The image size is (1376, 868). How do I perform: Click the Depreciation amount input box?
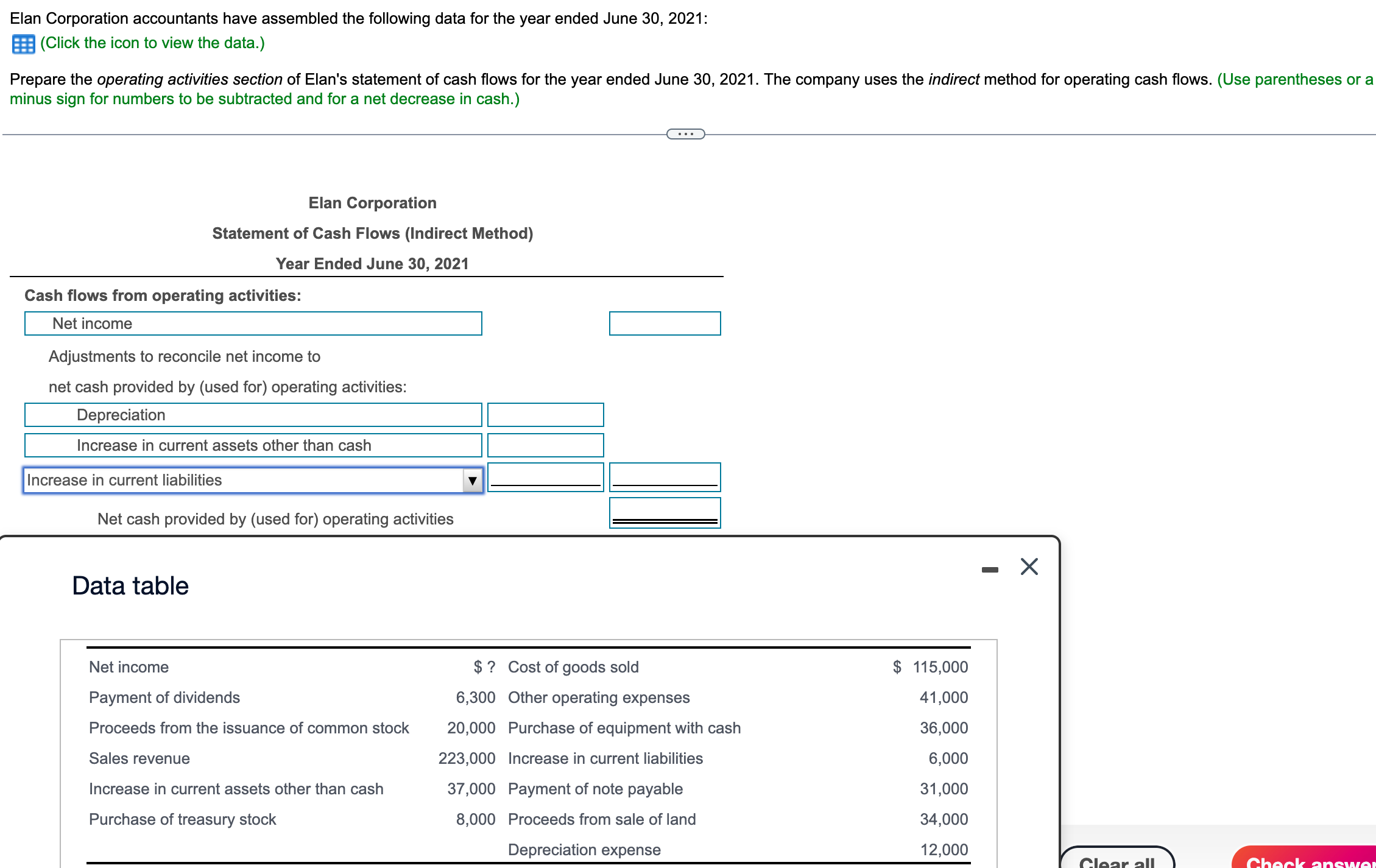(x=545, y=415)
